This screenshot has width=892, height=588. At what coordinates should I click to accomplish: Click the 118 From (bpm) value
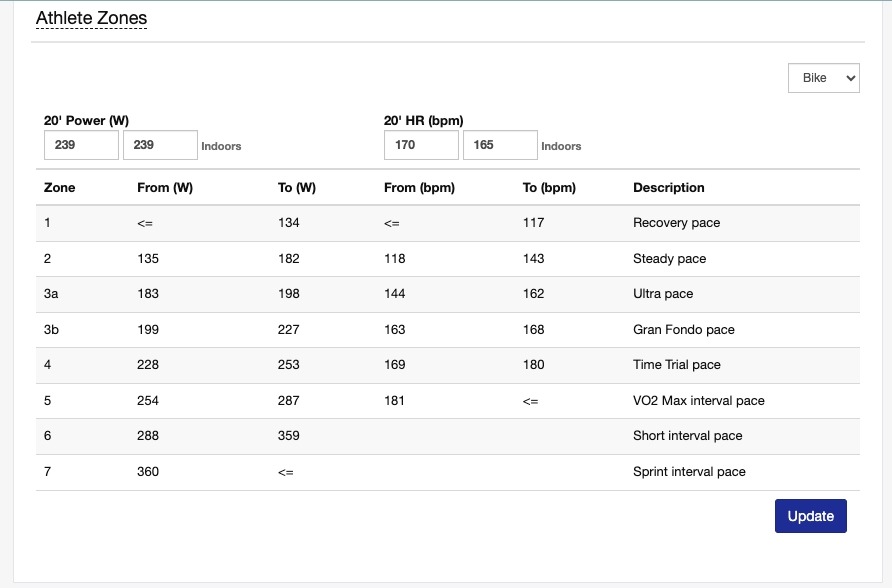click(395, 259)
